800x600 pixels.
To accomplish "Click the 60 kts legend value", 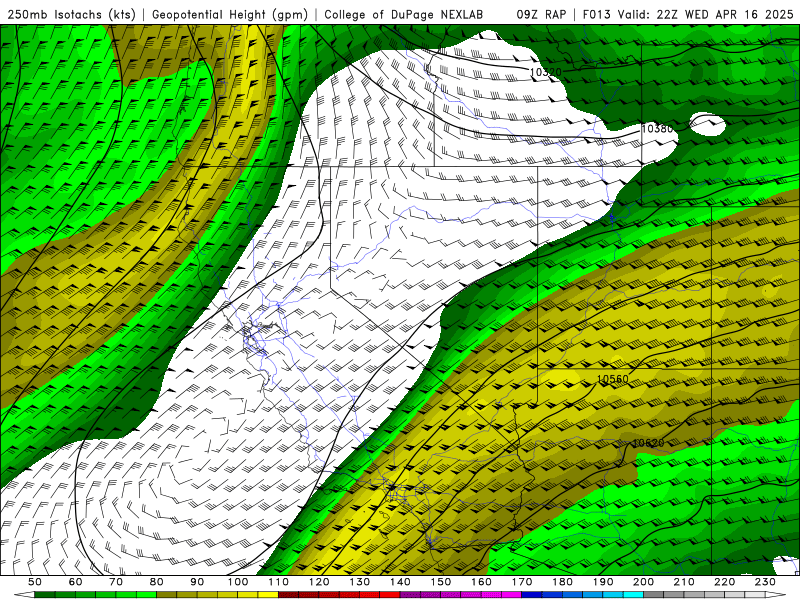I will coord(75,582).
